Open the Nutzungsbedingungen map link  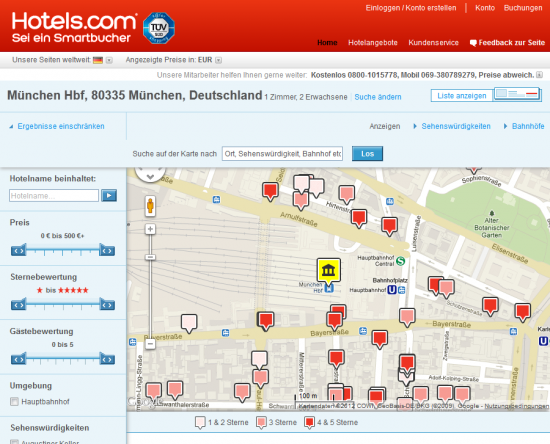516,406
